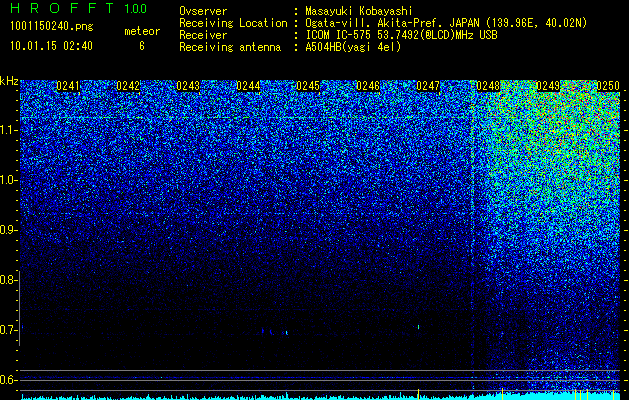Select the filename 1001150240.png

click(x=52, y=26)
